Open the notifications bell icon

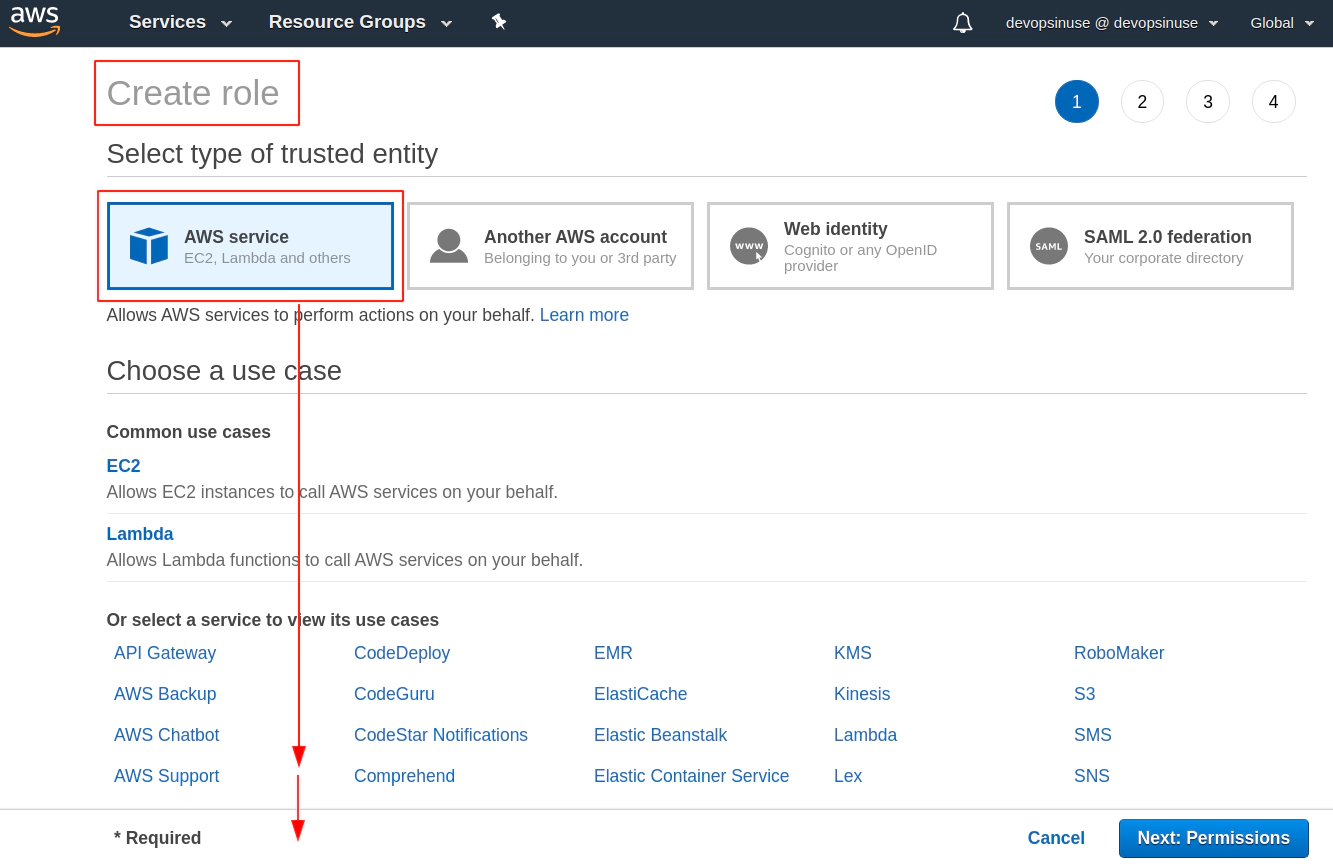click(x=963, y=23)
